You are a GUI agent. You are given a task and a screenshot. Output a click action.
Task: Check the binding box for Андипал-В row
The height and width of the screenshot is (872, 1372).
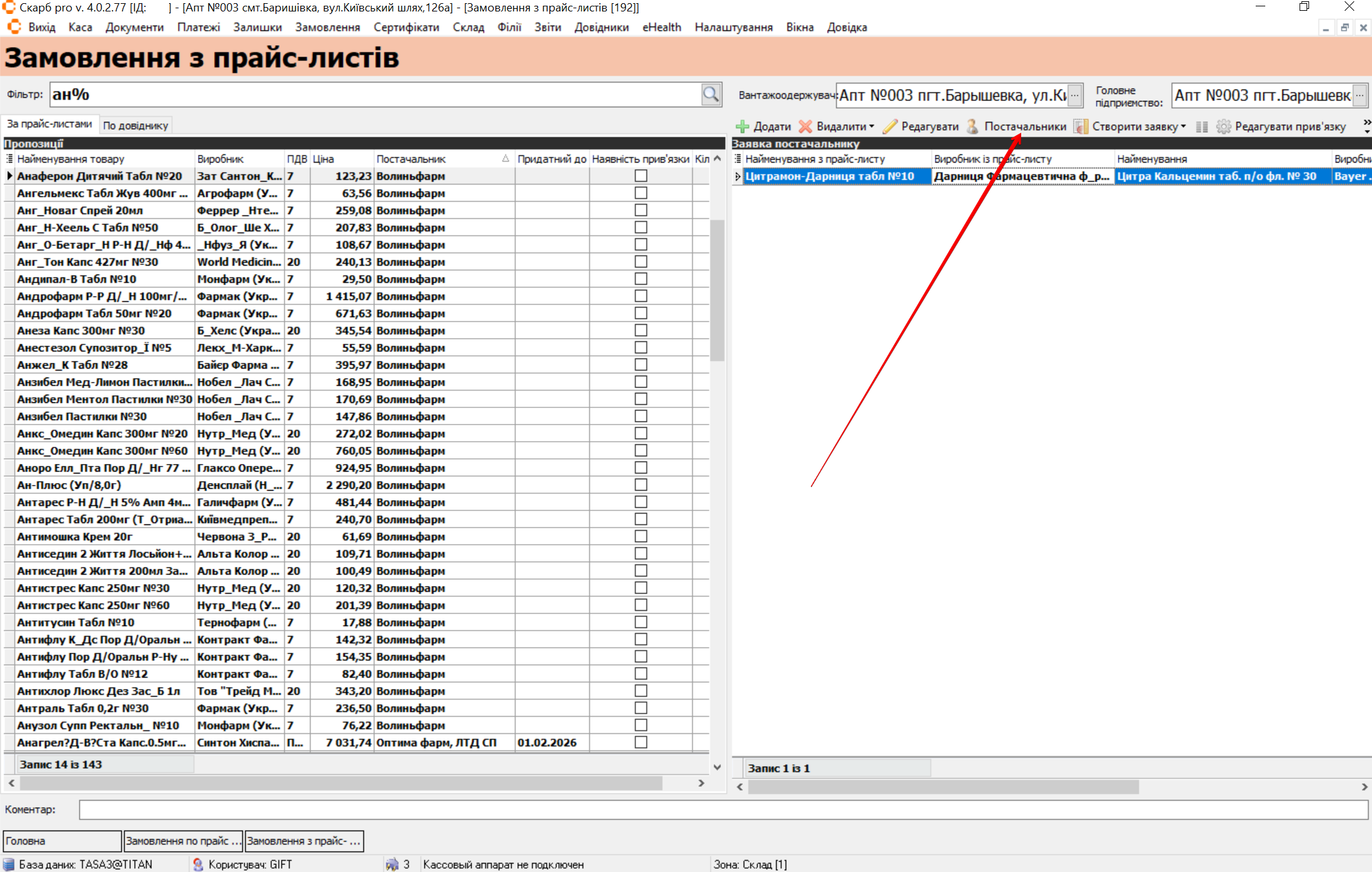click(x=641, y=279)
